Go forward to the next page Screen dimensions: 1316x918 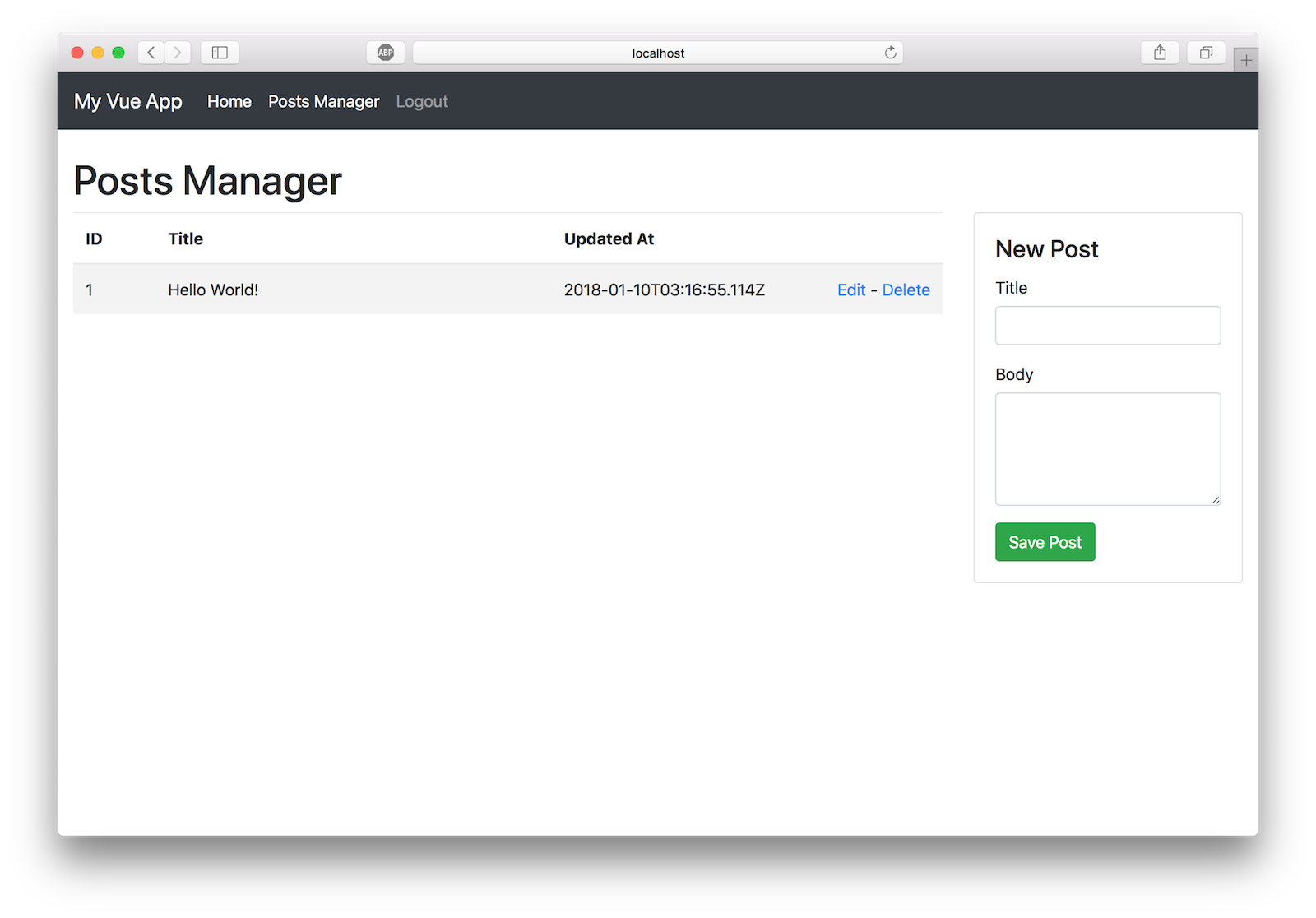[x=178, y=52]
